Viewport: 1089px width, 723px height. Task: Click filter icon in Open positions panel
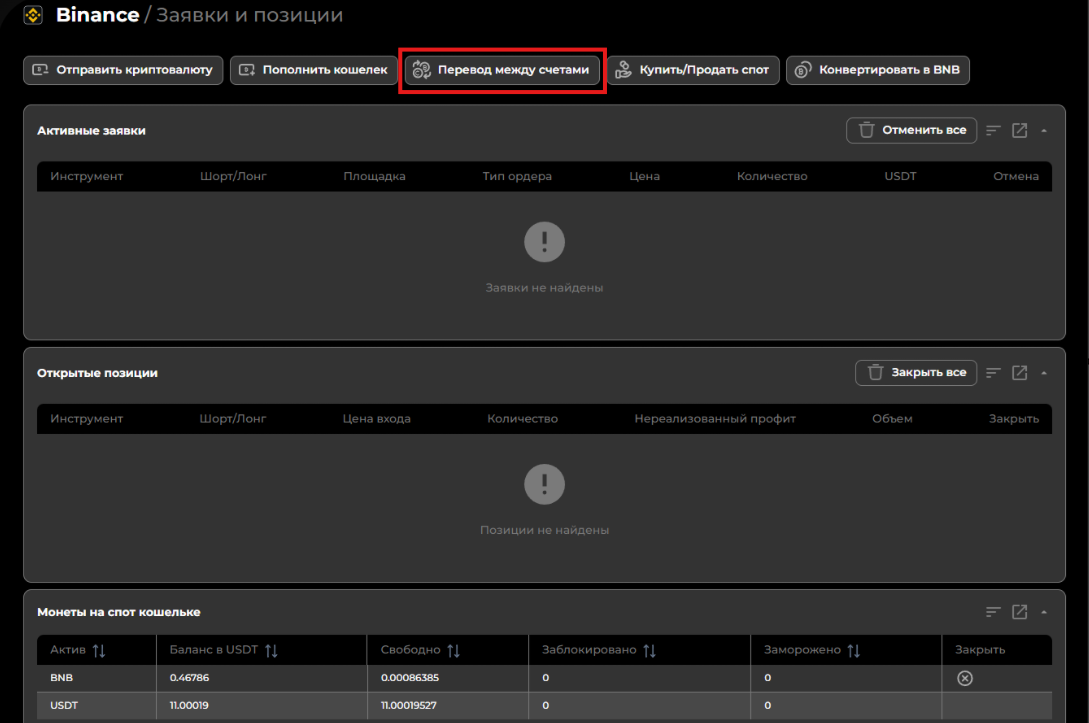point(993,373)
